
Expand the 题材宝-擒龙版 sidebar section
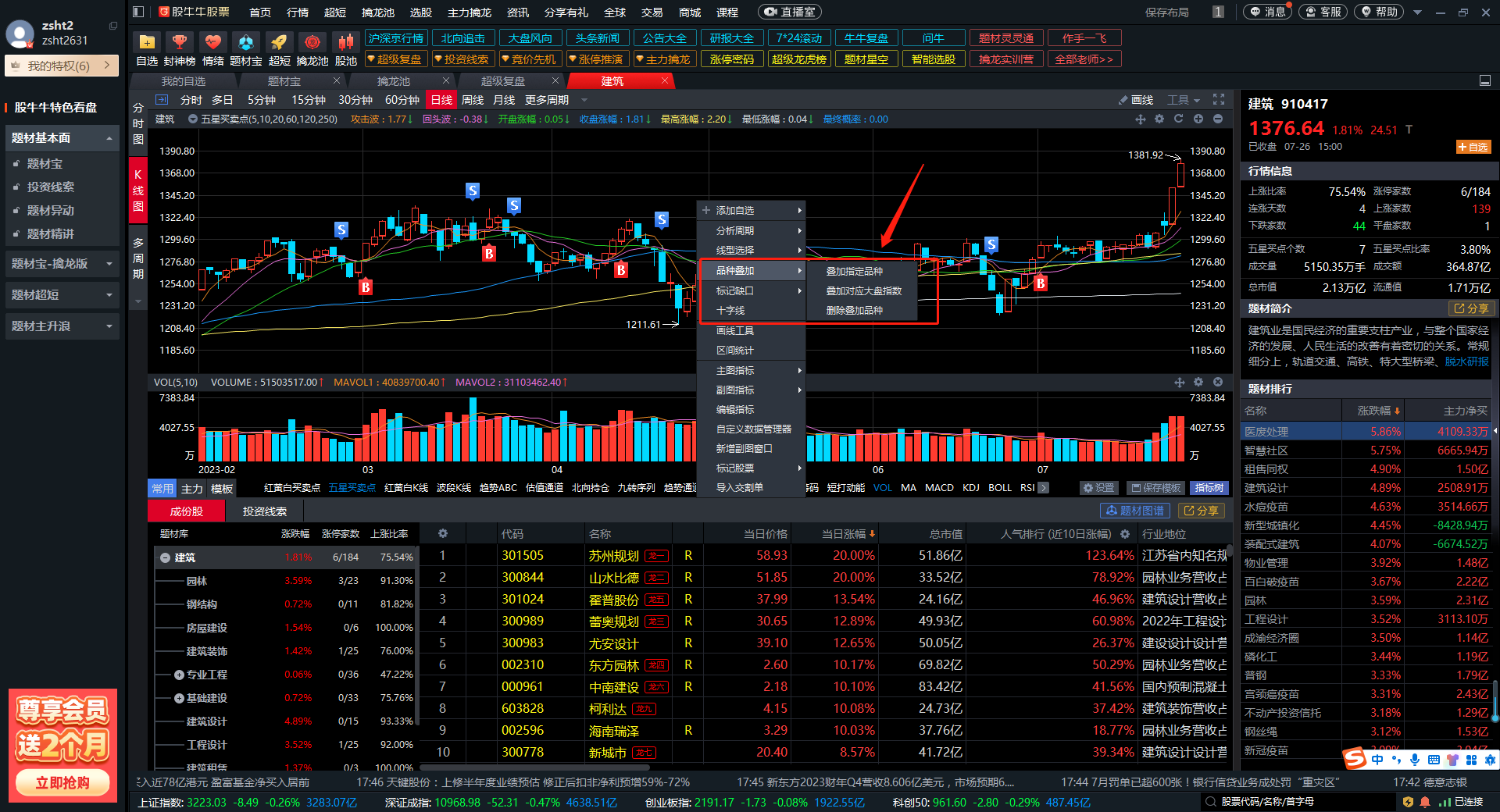point(62,264)
